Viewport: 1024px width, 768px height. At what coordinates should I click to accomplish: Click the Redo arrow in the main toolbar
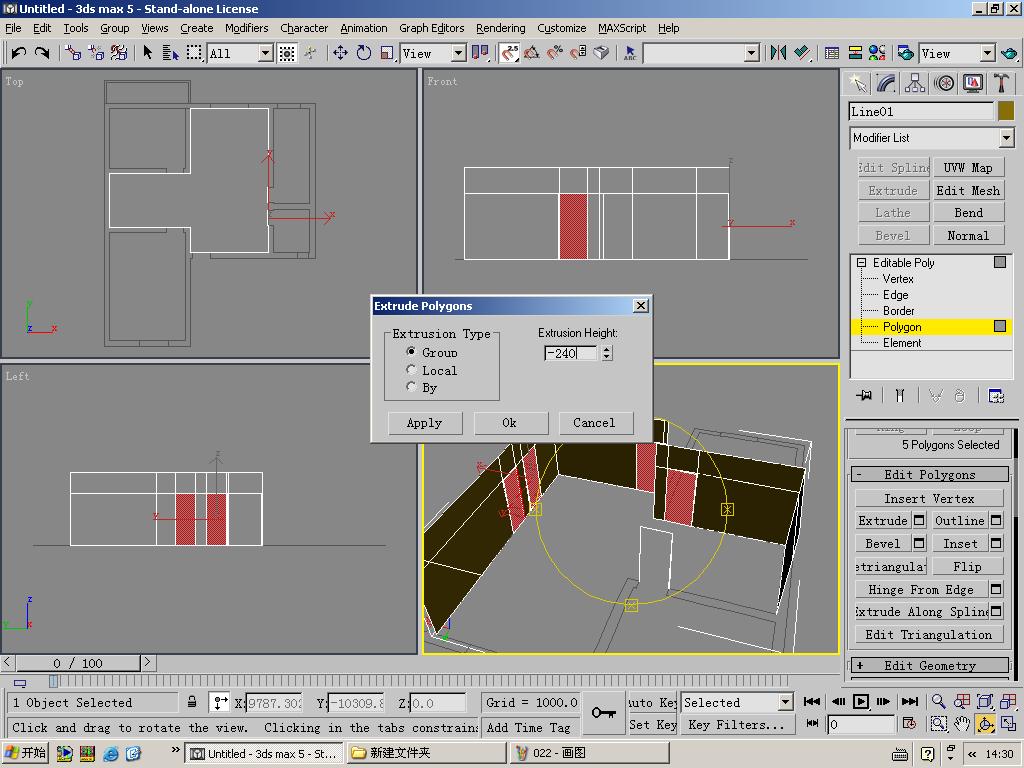42,53
